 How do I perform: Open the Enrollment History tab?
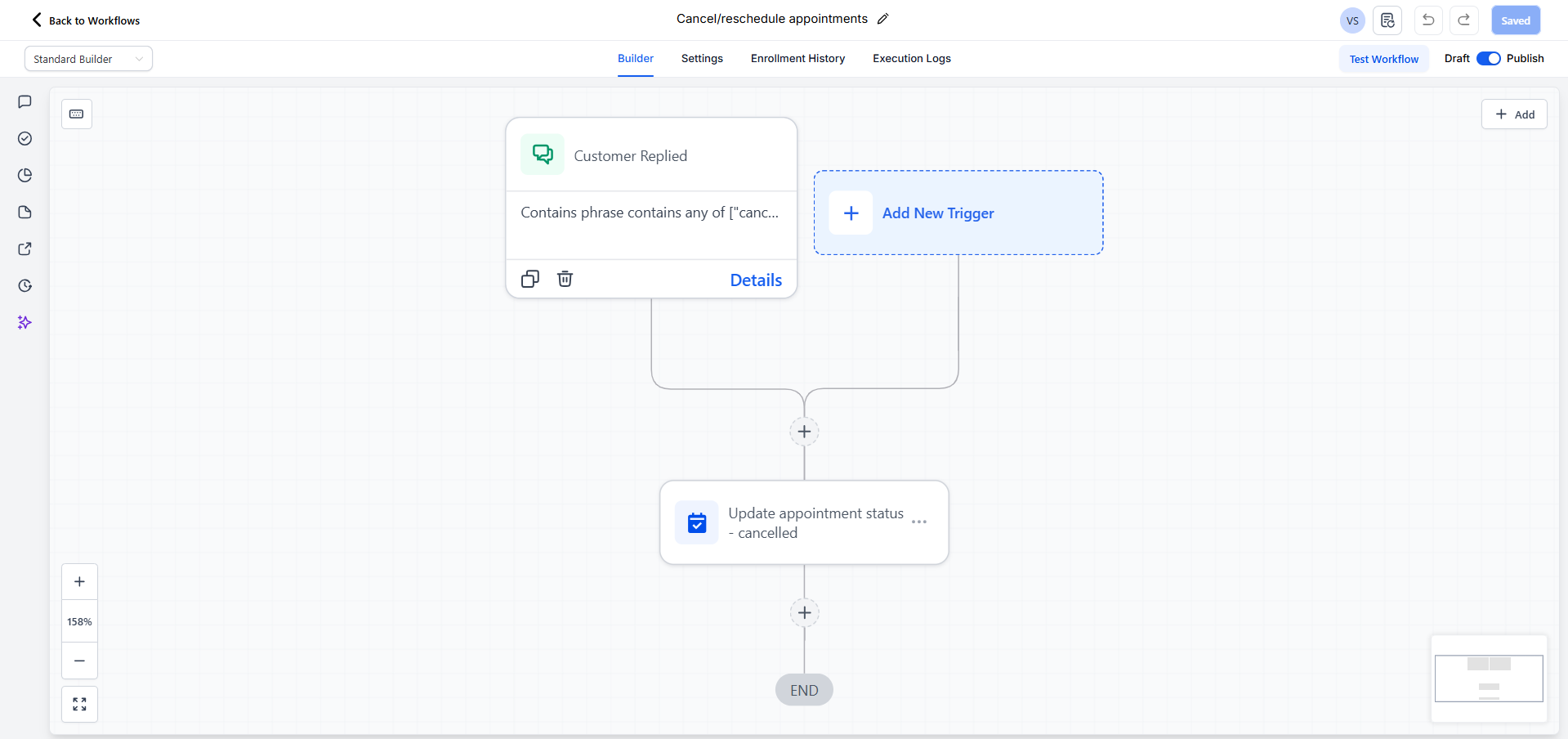[797, 59]
